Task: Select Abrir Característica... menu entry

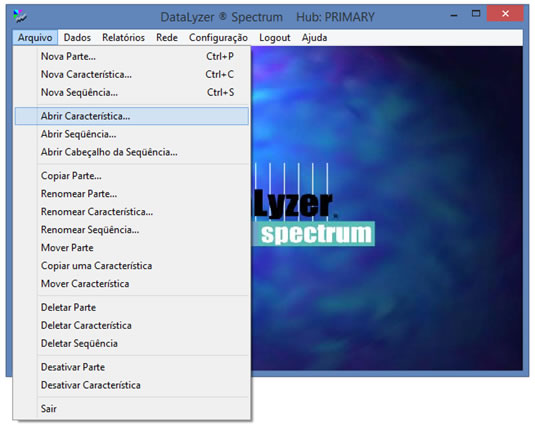Action: tap(132, 116)
